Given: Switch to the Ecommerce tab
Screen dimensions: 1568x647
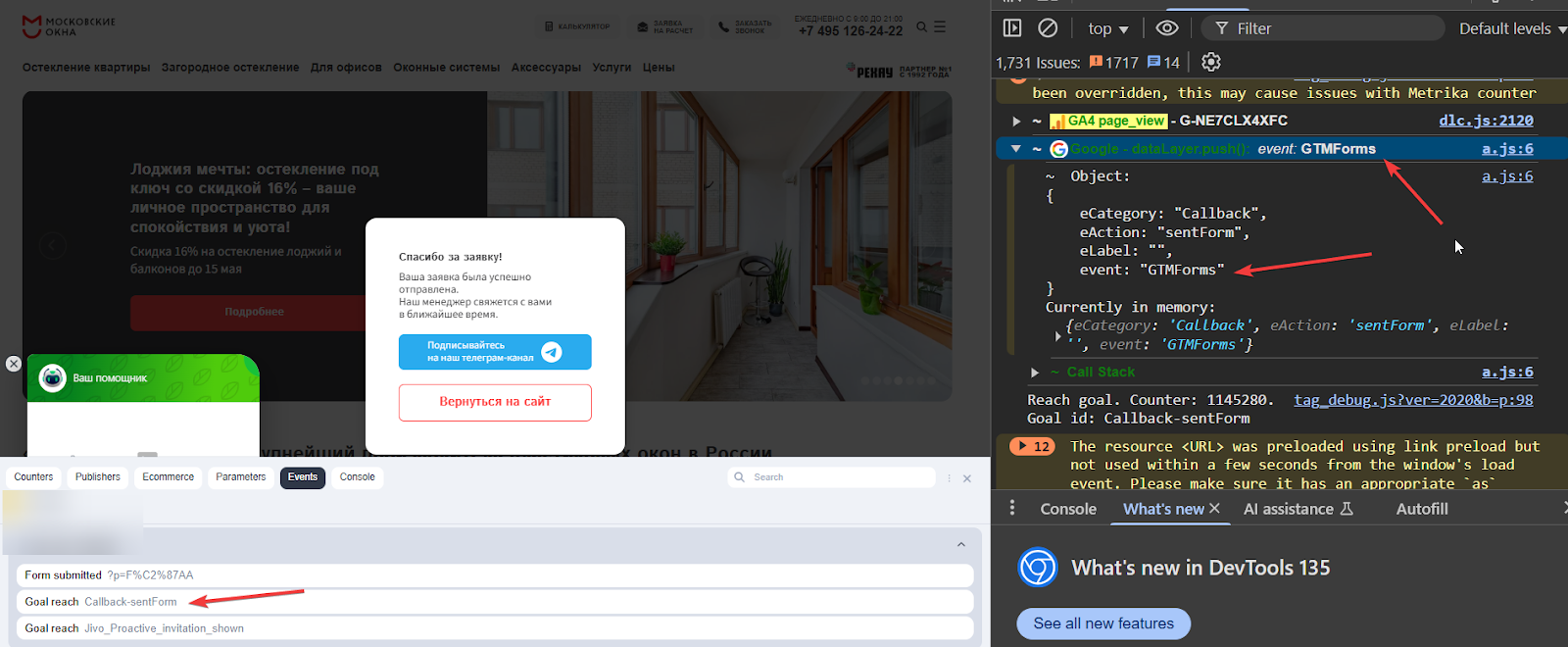Looking at the screenshot, I should click(169, 477).
